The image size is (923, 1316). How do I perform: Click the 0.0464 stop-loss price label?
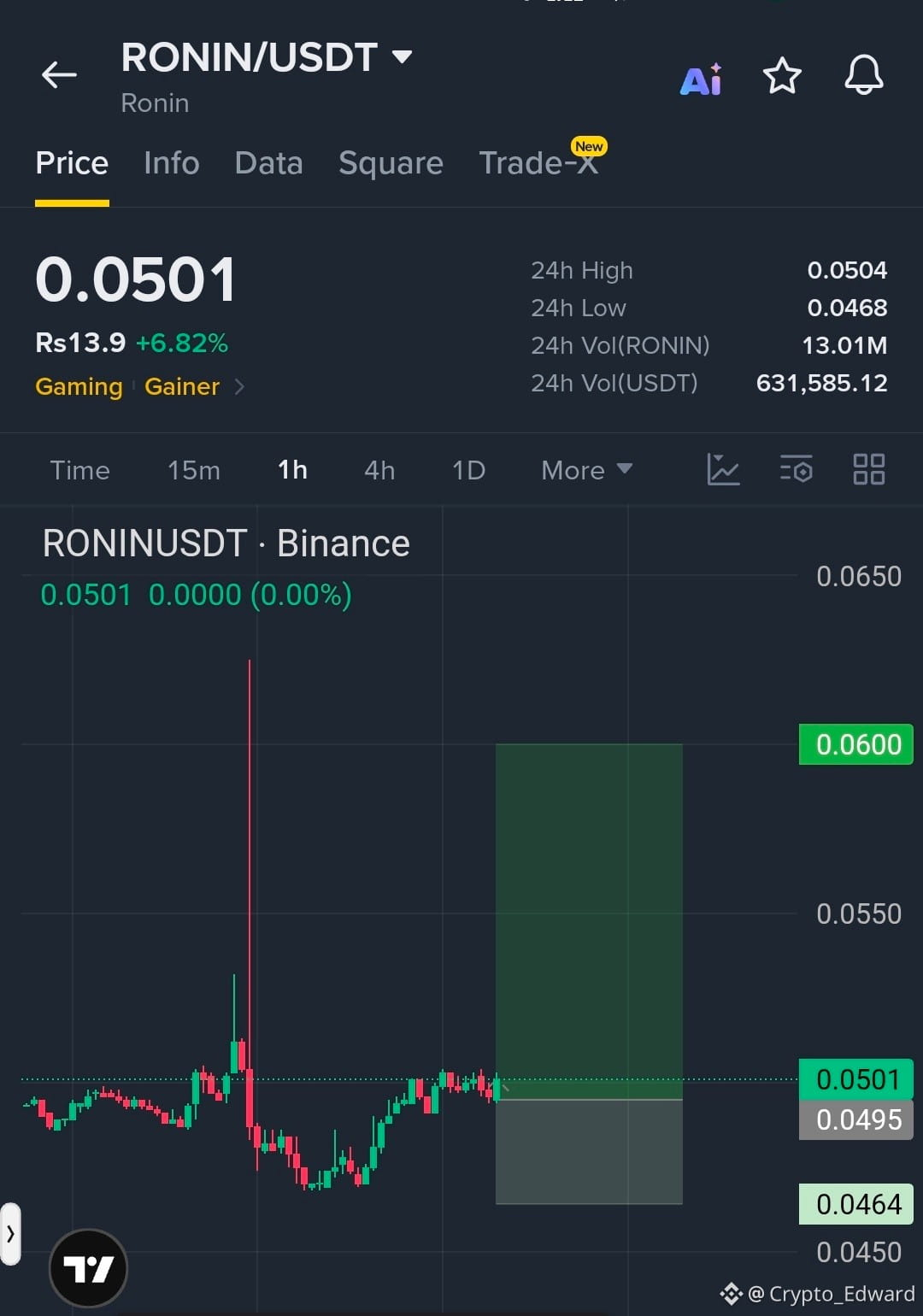tap(856, 1204)
